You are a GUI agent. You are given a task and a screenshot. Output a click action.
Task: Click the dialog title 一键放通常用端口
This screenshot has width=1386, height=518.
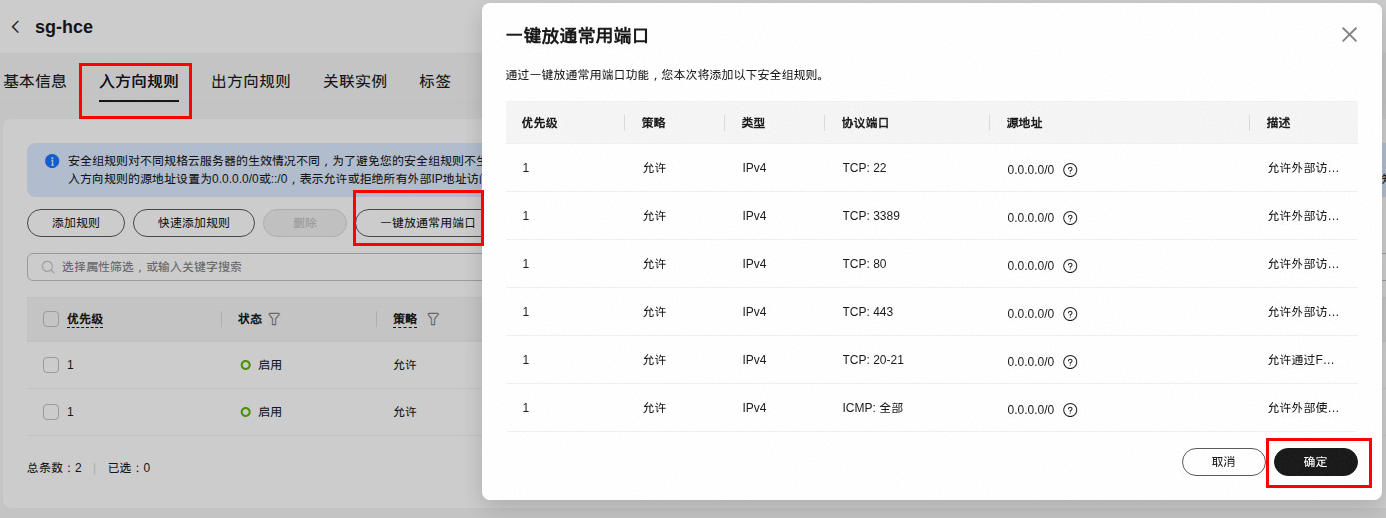pos(577,36)
